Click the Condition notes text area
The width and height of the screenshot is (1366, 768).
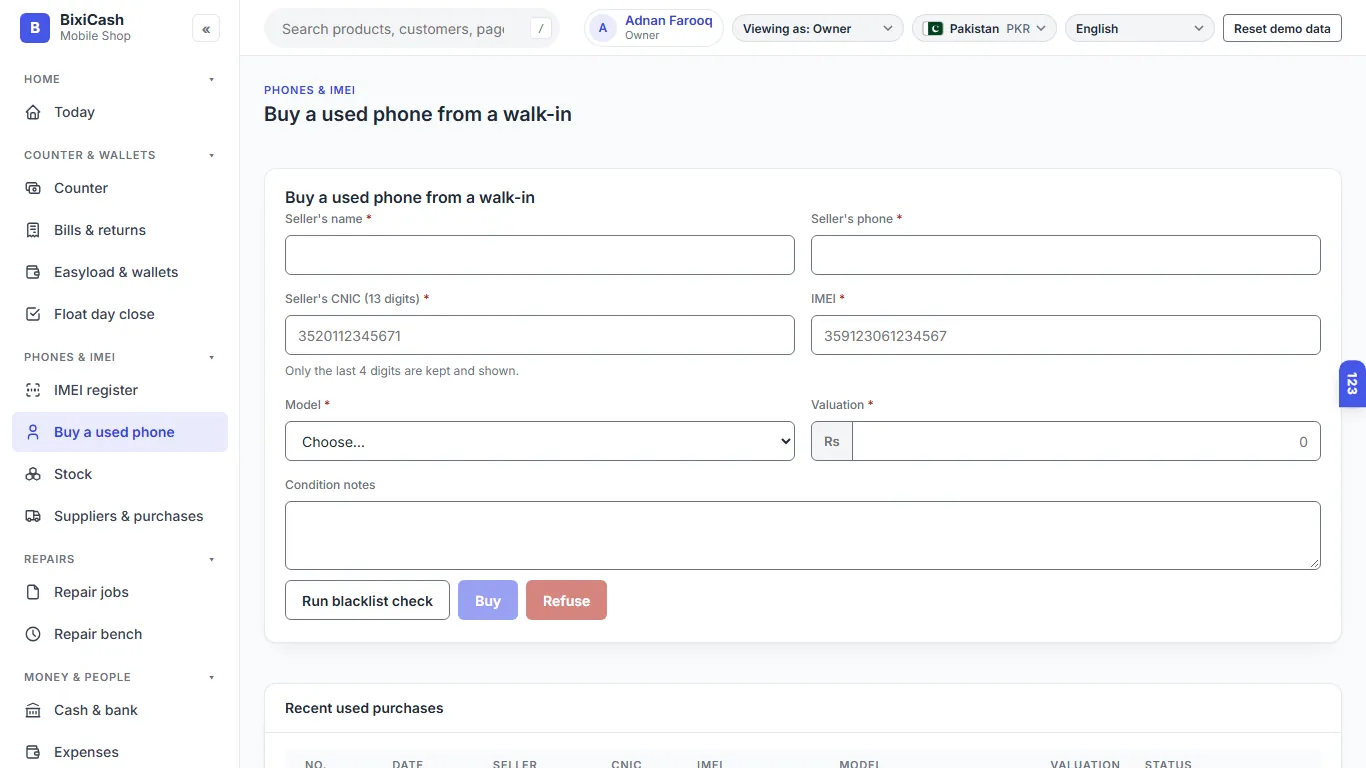(x=803, y=535)
